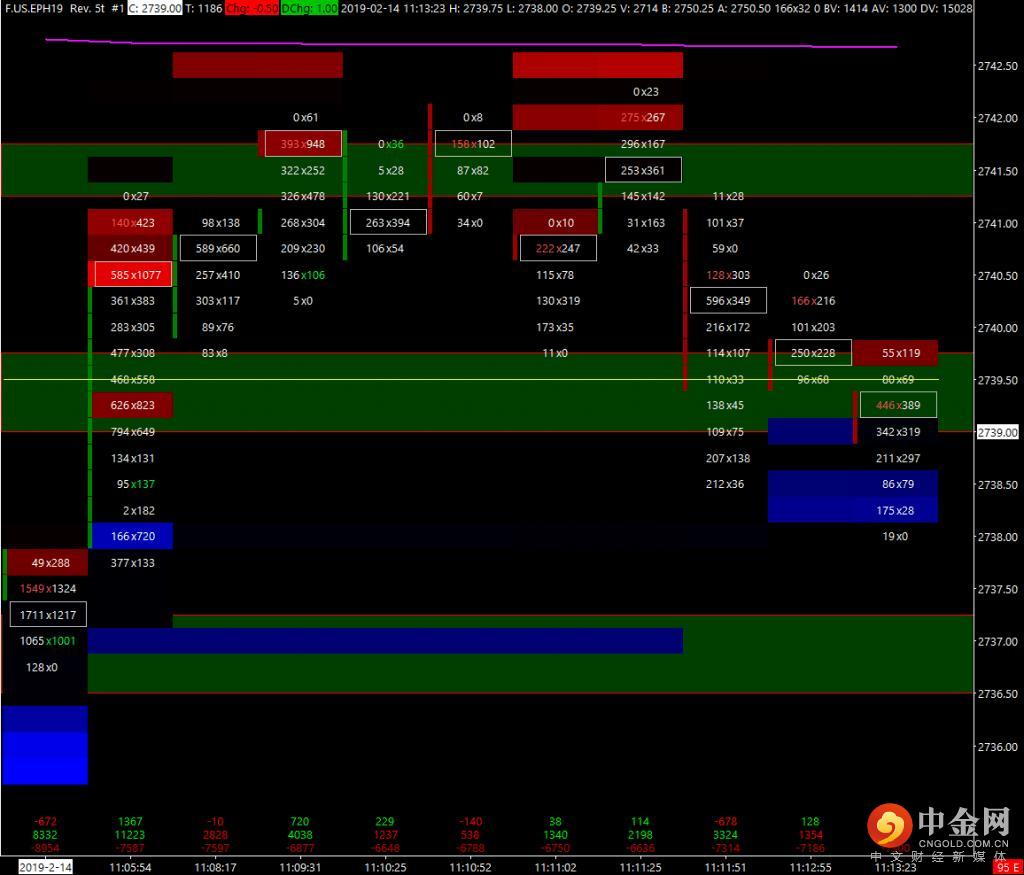Click the 'L: 2738.00' low value
Viewport: 1024px width, 875px height.
tap(532, 8)
